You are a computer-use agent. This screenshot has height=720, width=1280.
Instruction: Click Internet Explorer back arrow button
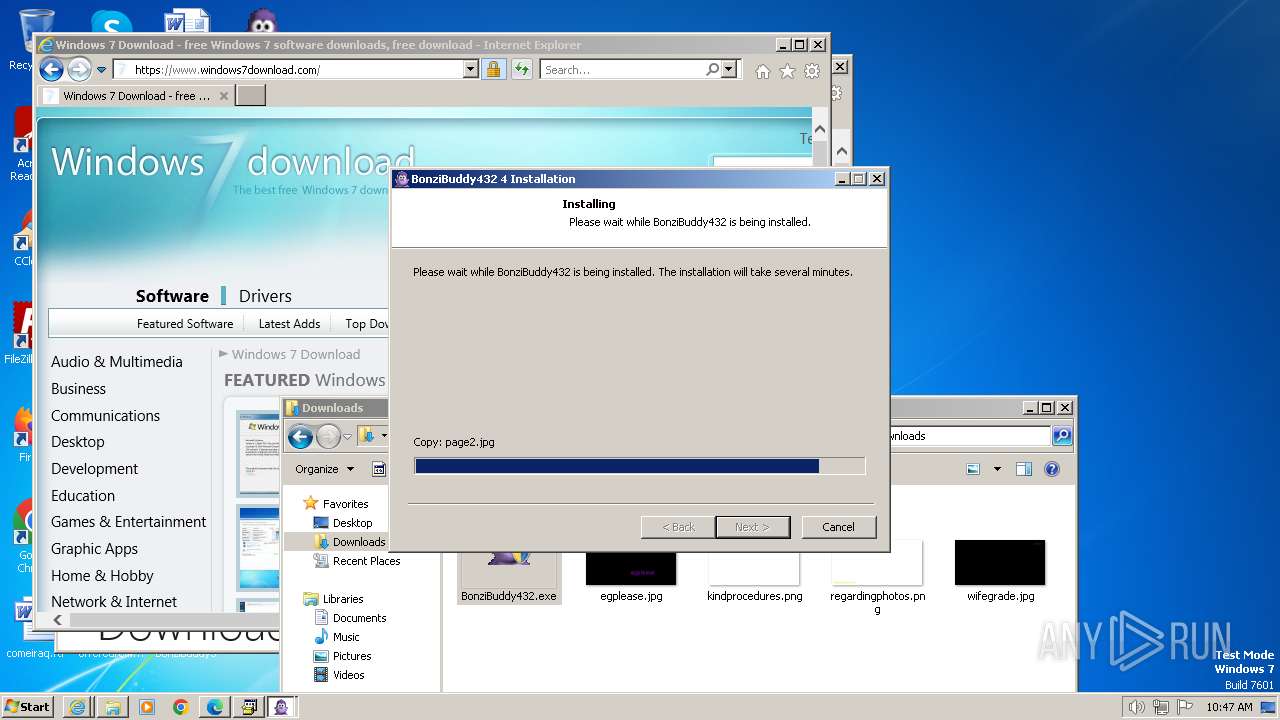coord(51,69)
